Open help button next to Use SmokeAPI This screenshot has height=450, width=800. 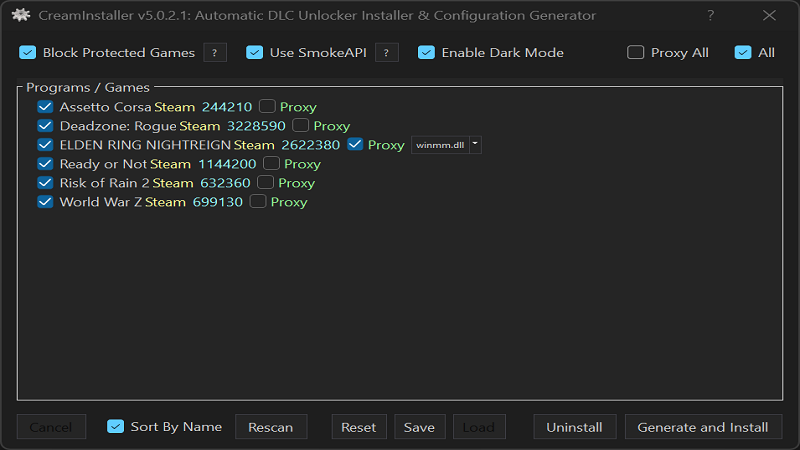point(386,53)
